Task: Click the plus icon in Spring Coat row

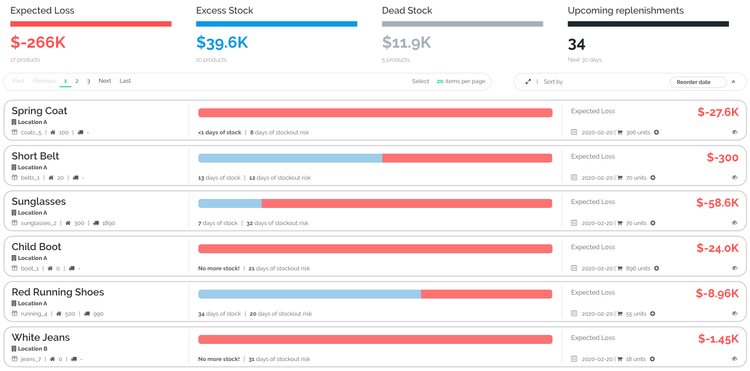Action: point(656,132)
